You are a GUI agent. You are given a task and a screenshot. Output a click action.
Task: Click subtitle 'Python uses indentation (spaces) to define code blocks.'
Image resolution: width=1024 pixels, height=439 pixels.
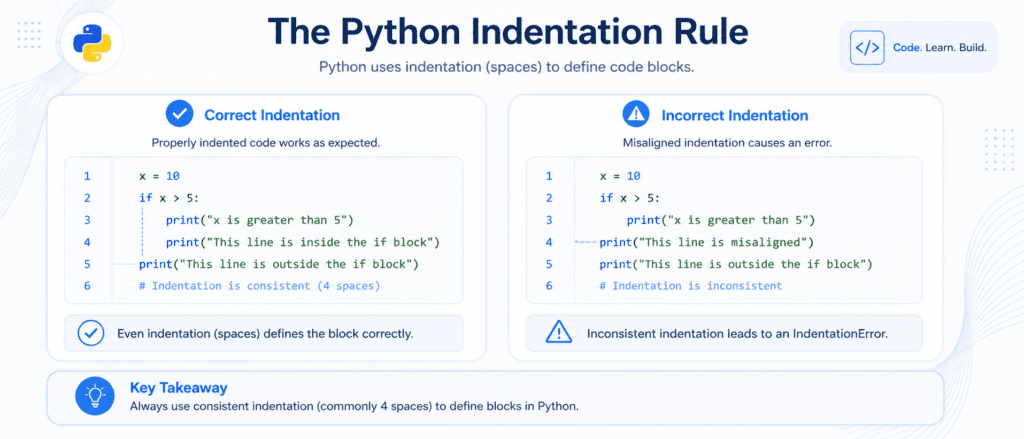[507, 67]
